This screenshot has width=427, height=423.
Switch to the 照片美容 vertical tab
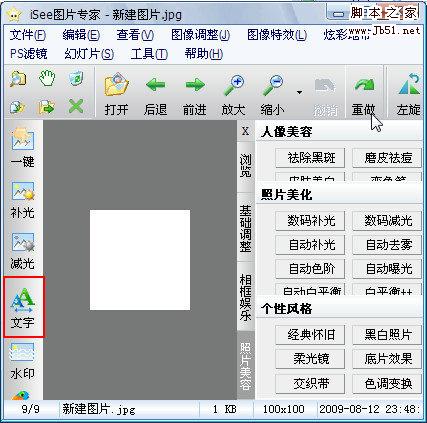tap(246, 366)
